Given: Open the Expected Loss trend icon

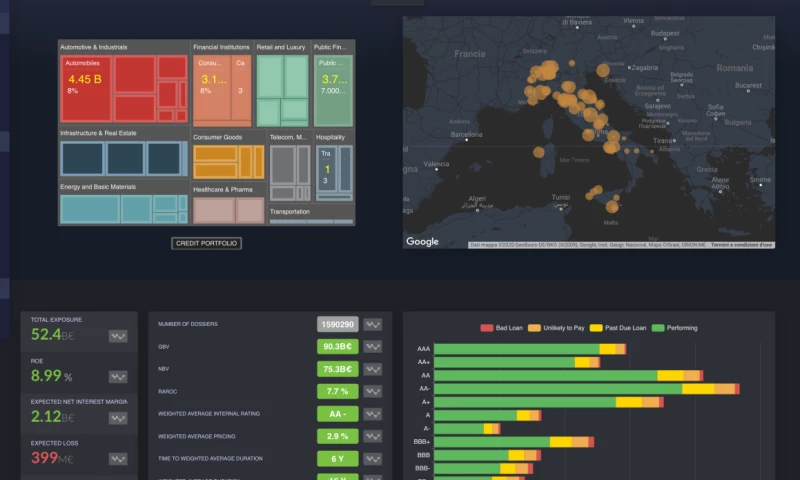Looking at the screenshot, I should pyautogui.click(x=118, y=458).
